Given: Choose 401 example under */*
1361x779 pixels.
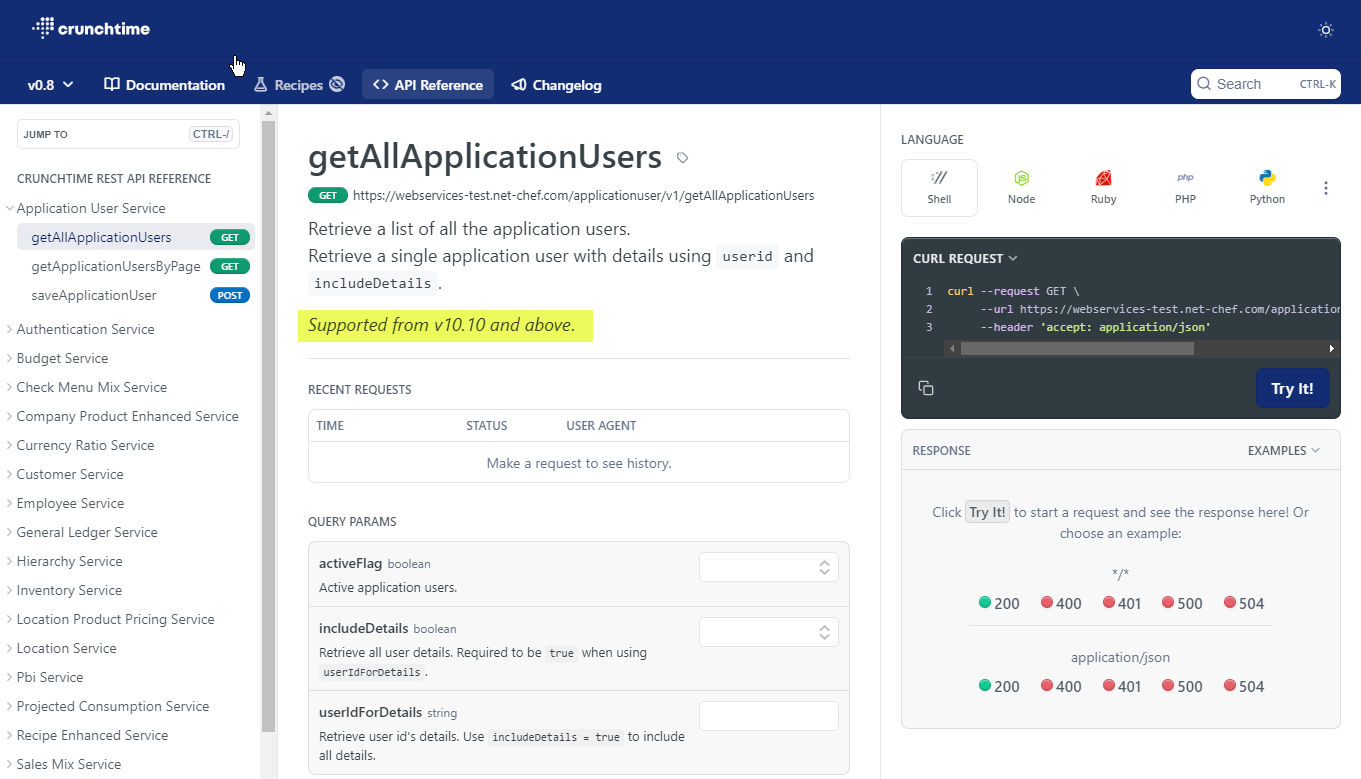Looking at the screenshot, I should point(1122,603).
